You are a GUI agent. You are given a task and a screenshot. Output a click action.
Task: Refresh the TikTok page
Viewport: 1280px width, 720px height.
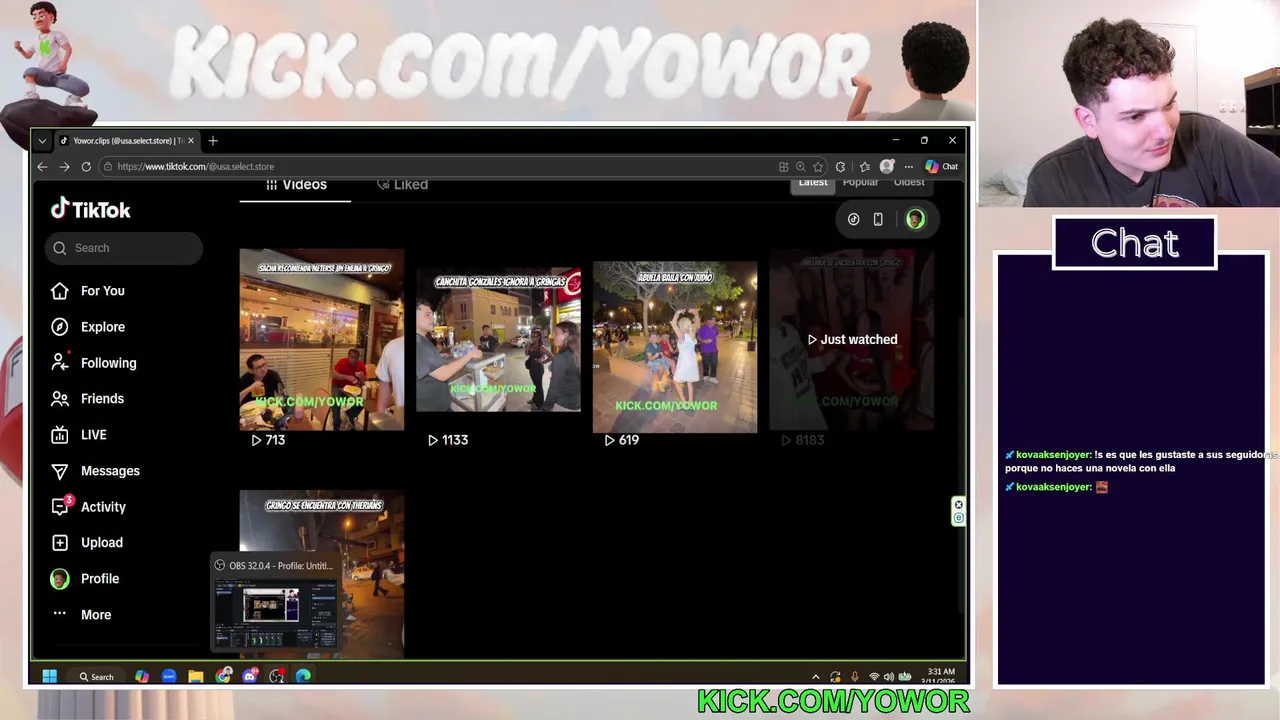tap(86, 167)
